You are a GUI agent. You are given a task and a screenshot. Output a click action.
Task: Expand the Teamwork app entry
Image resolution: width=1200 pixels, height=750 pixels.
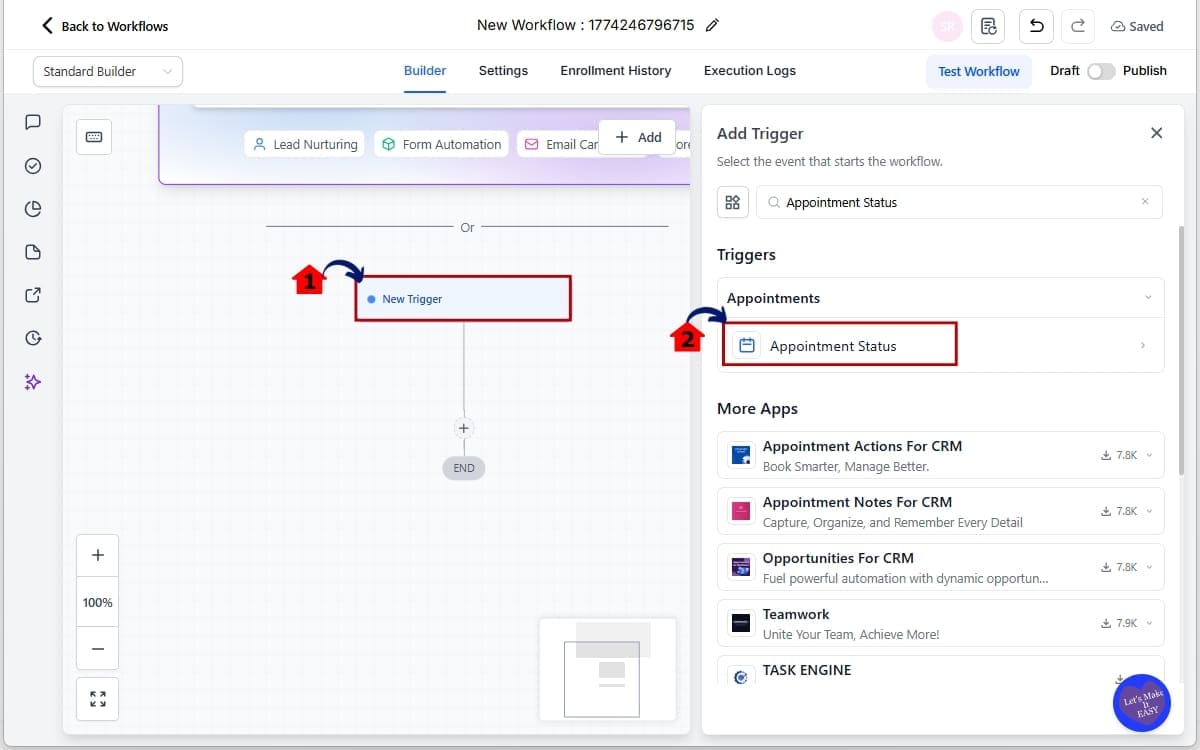click(1147, 622)
